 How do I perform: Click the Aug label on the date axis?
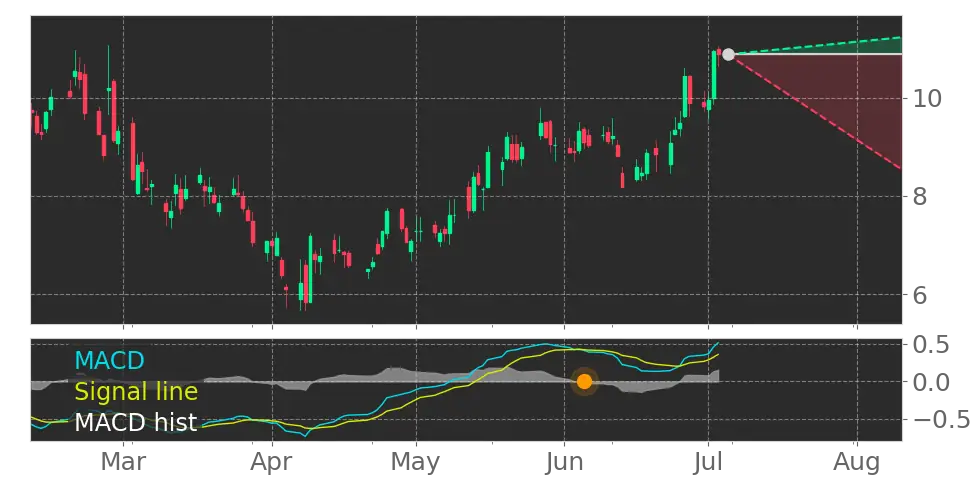point(857,462)
